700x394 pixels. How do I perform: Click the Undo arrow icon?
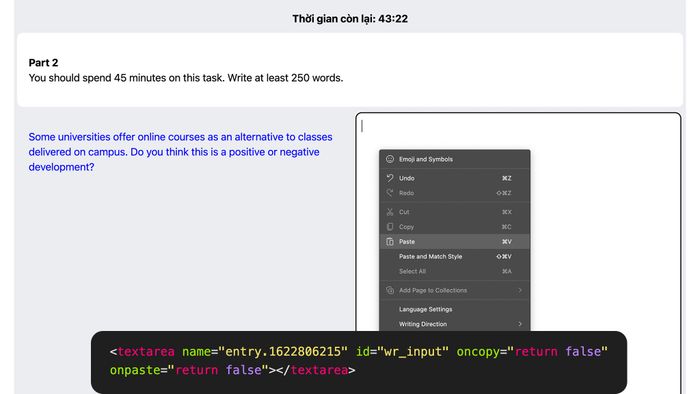pyautogui.click(x=390, y=178)
